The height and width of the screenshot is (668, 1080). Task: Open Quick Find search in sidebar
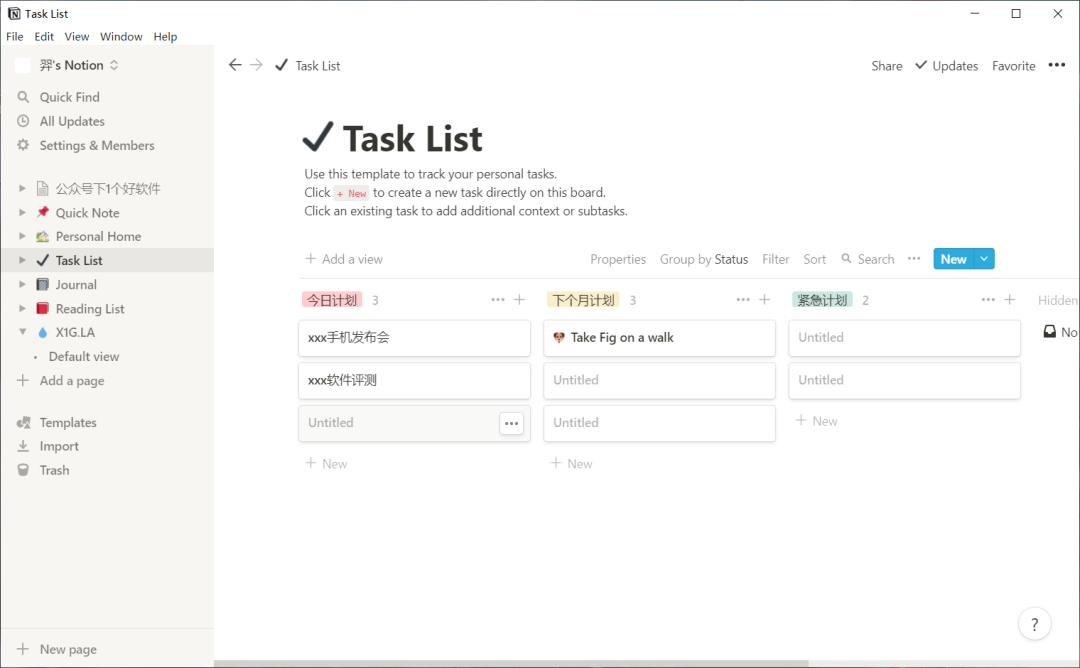click(x=69, y=97)
